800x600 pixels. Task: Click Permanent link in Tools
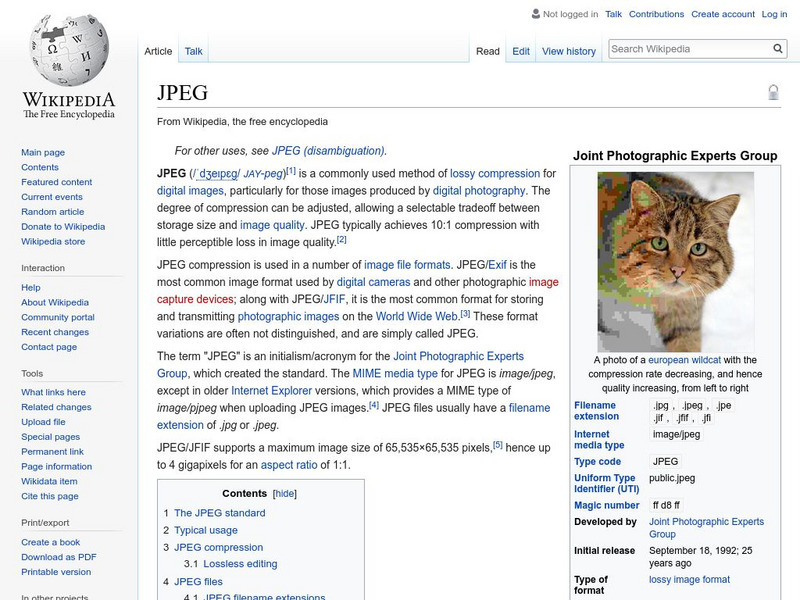click(x=52, y=451)
